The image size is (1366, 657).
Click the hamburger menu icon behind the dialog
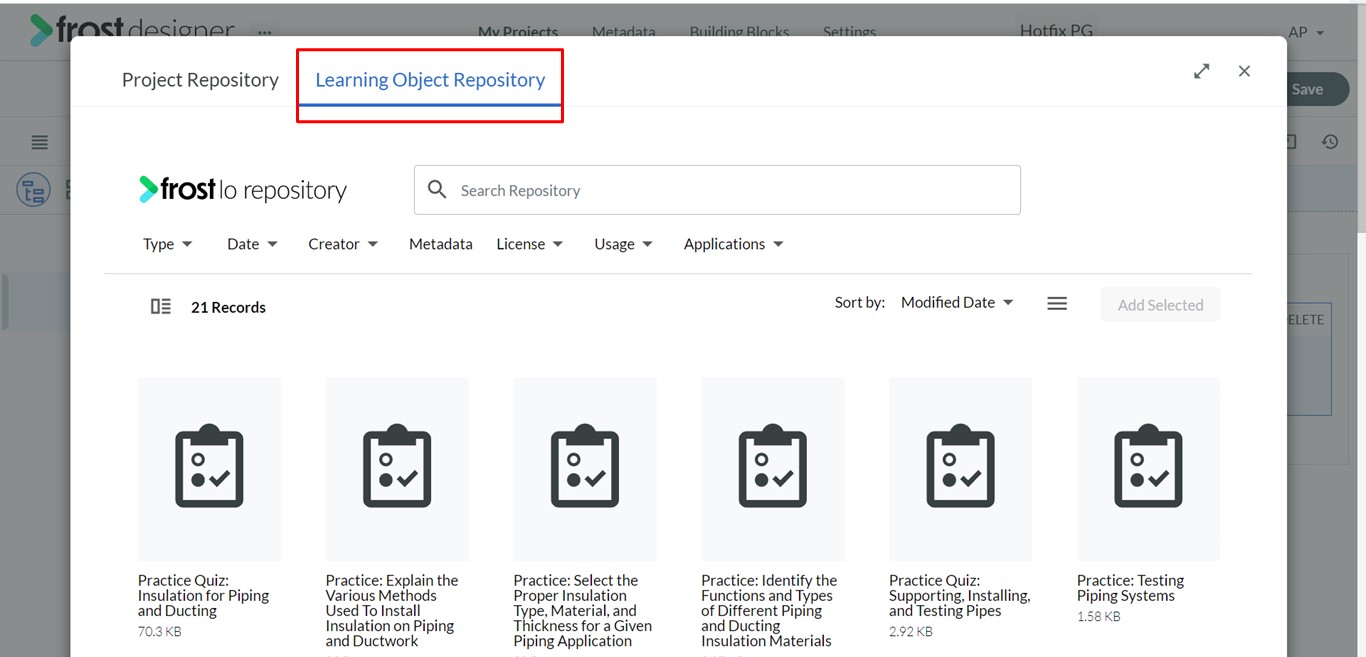(40, 142)
